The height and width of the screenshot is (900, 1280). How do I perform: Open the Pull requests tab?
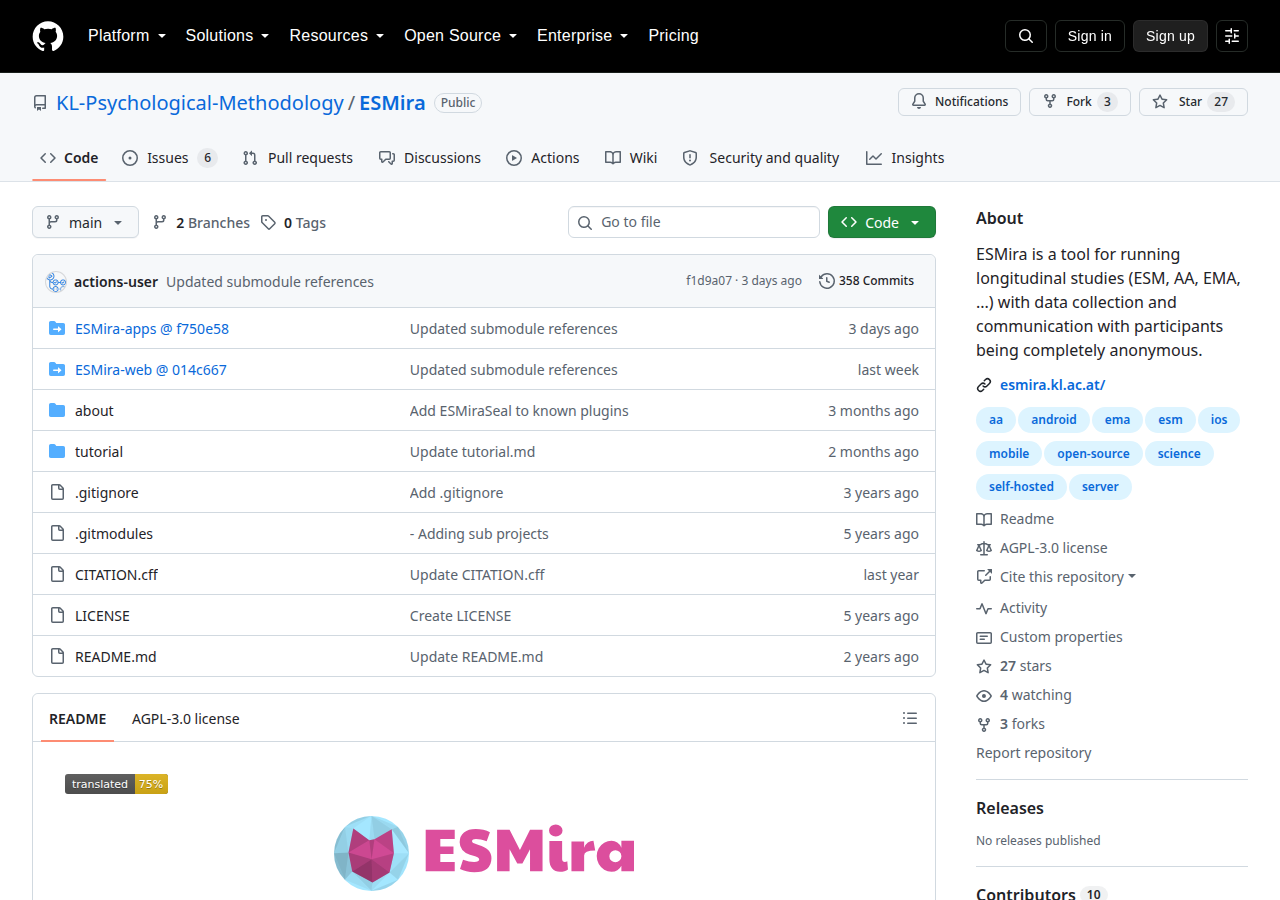[298, 158]
